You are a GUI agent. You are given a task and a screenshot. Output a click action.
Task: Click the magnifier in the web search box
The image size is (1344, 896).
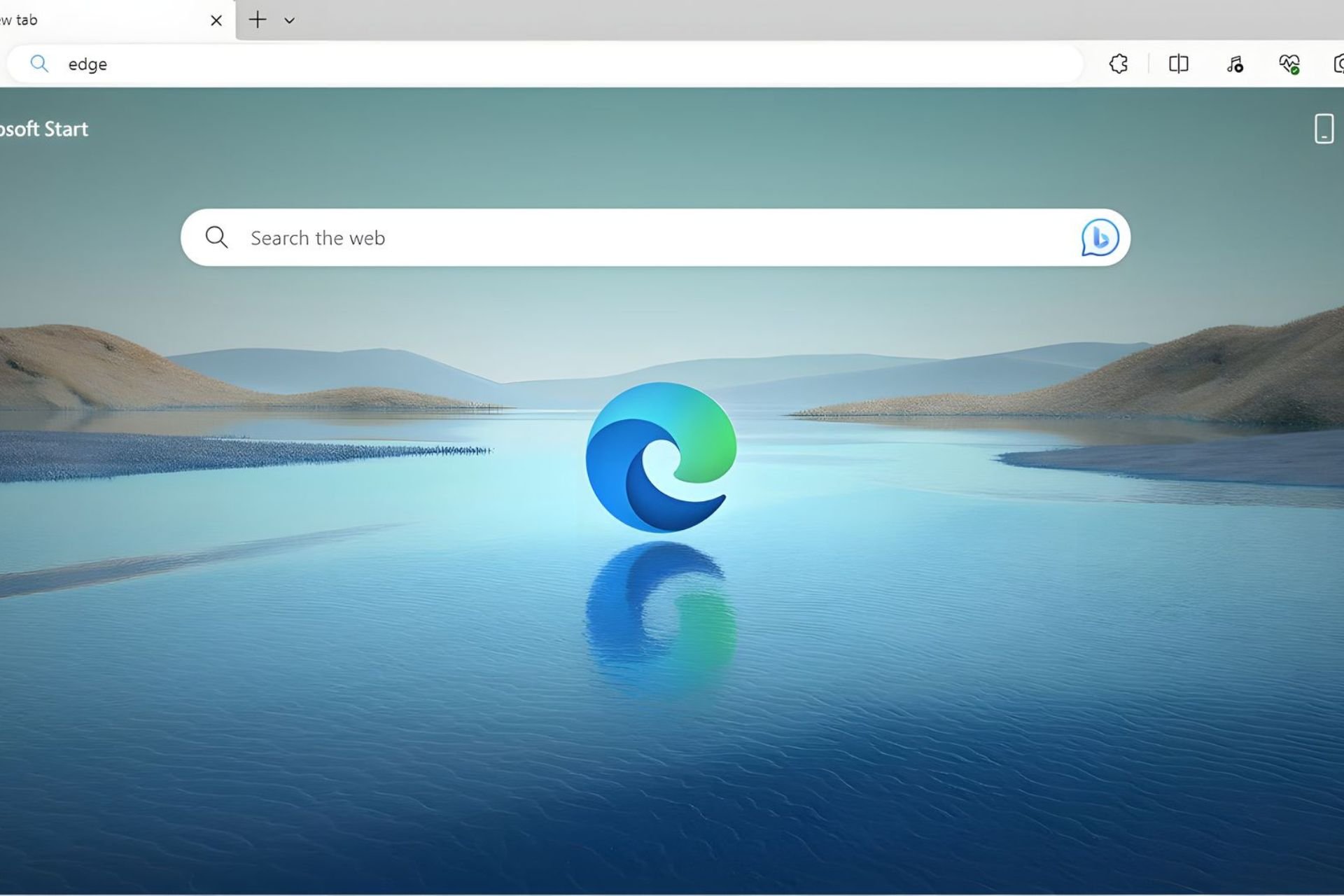tap(216, 237)
